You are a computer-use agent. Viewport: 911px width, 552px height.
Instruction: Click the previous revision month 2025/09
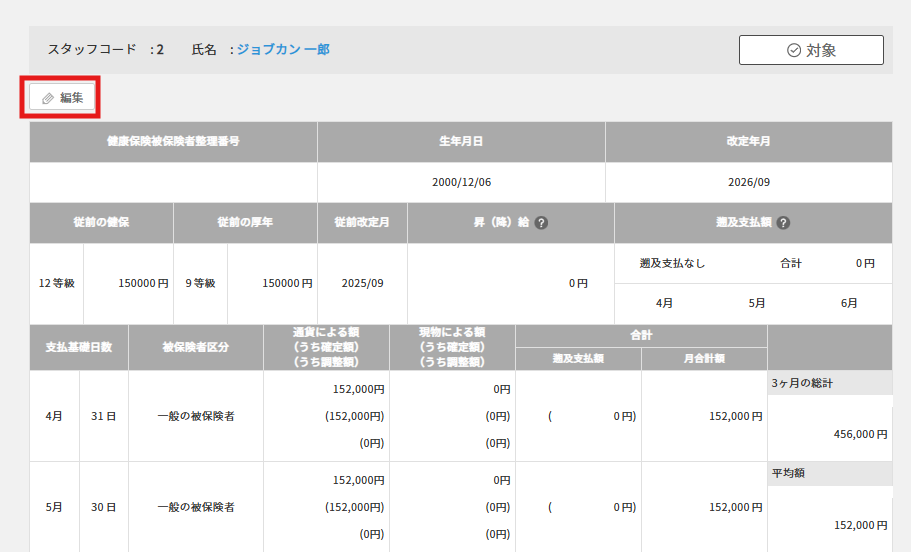pyautogui.click(x=363, y=284)
